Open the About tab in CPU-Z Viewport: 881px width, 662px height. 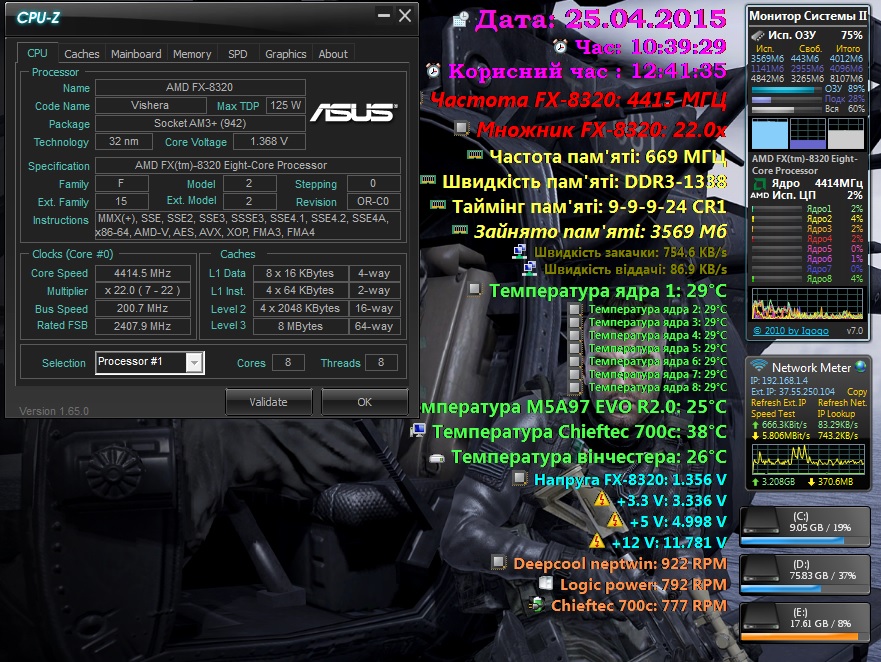pos(333,54)
